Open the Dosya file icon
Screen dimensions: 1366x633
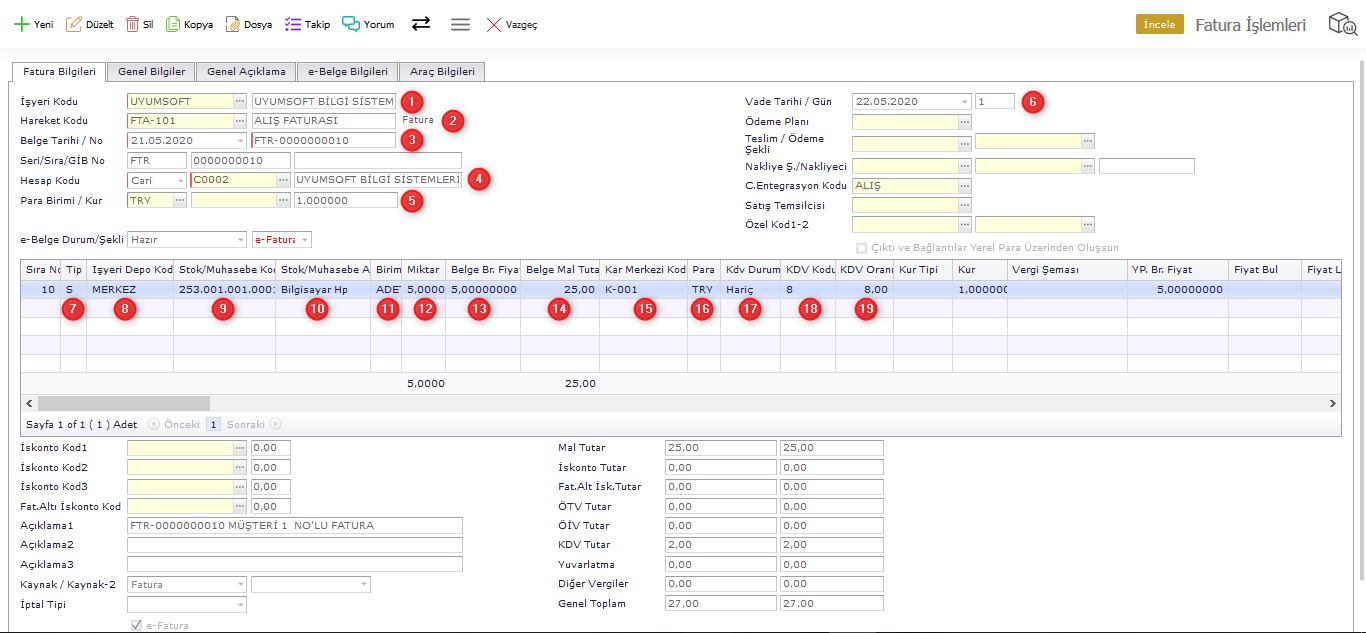click(x=232, y=24)
